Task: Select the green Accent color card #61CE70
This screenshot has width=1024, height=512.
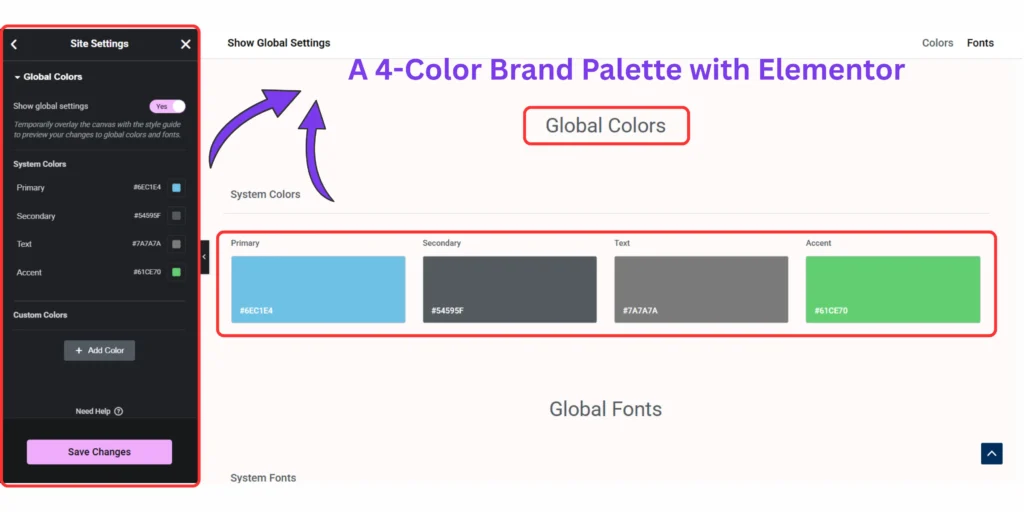Action: 893,289
